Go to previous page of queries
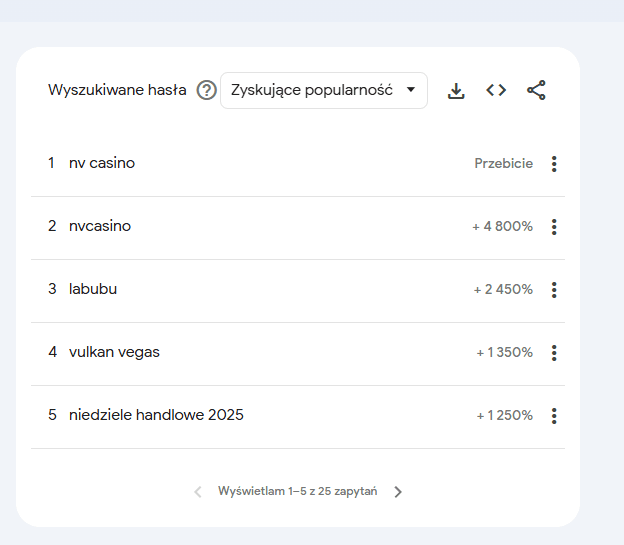This screenshot has height=545, width=624. 197,492
